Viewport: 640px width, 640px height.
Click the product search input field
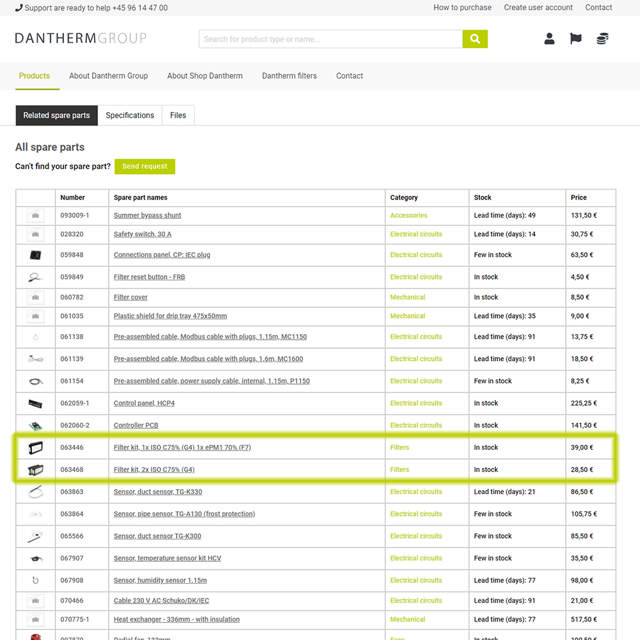tap(330, 39)
